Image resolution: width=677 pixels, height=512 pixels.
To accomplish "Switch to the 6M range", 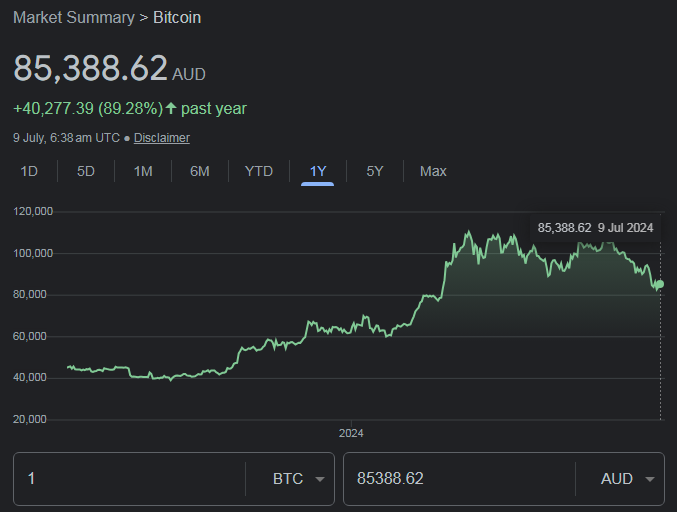I will click(199, 171).
